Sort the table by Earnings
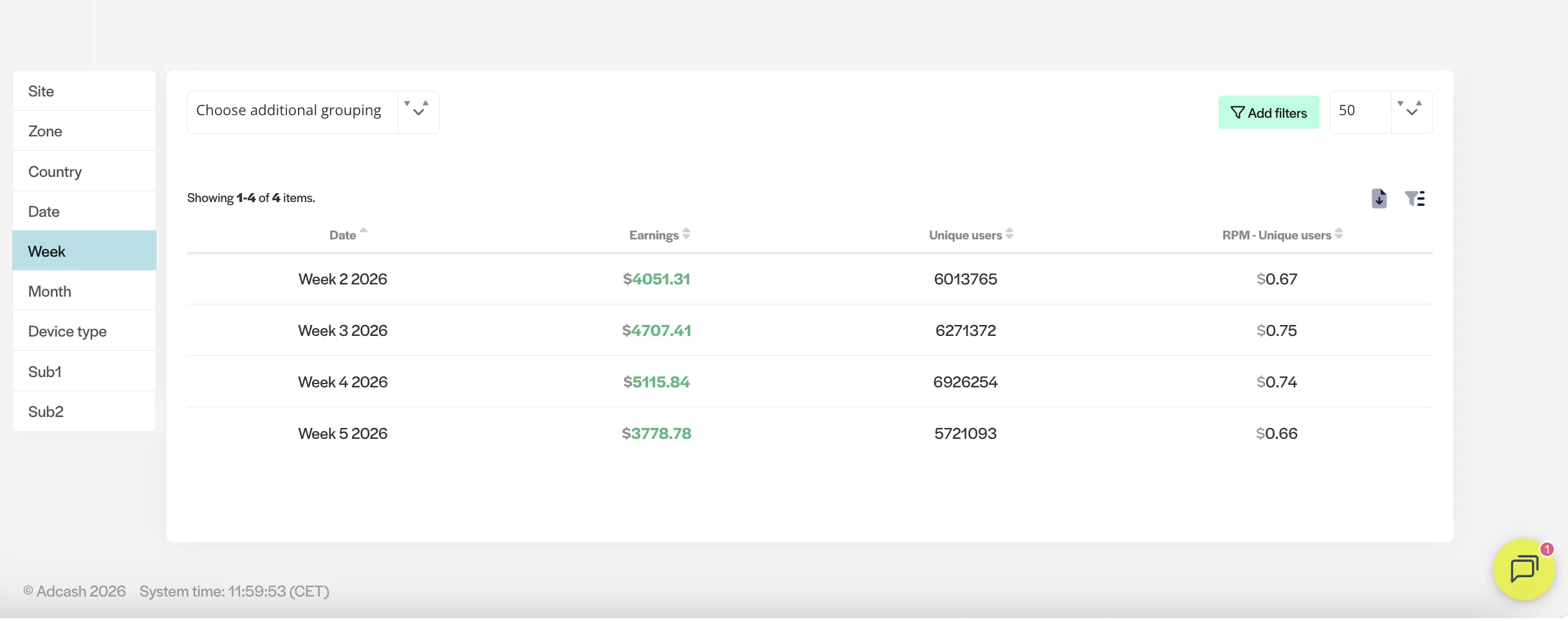 tap(685, 234)
